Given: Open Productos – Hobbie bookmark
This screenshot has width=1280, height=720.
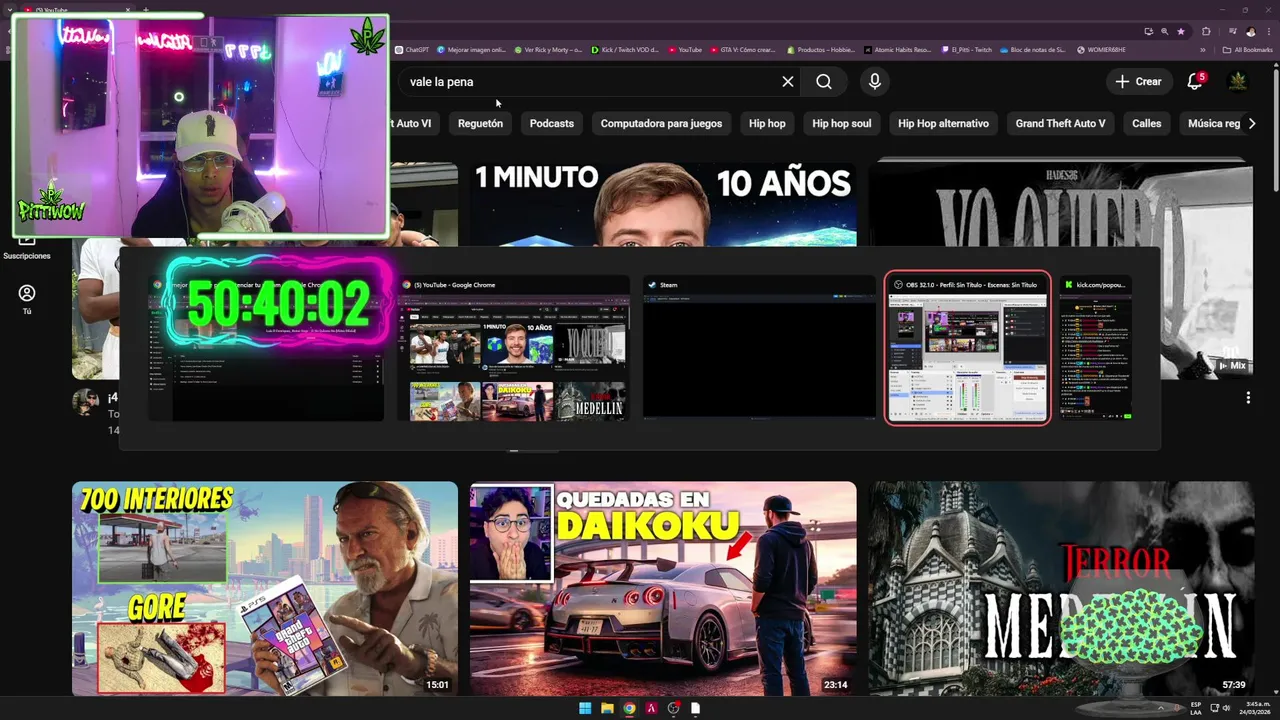Looking at the screenshot, I should point(821,50).
